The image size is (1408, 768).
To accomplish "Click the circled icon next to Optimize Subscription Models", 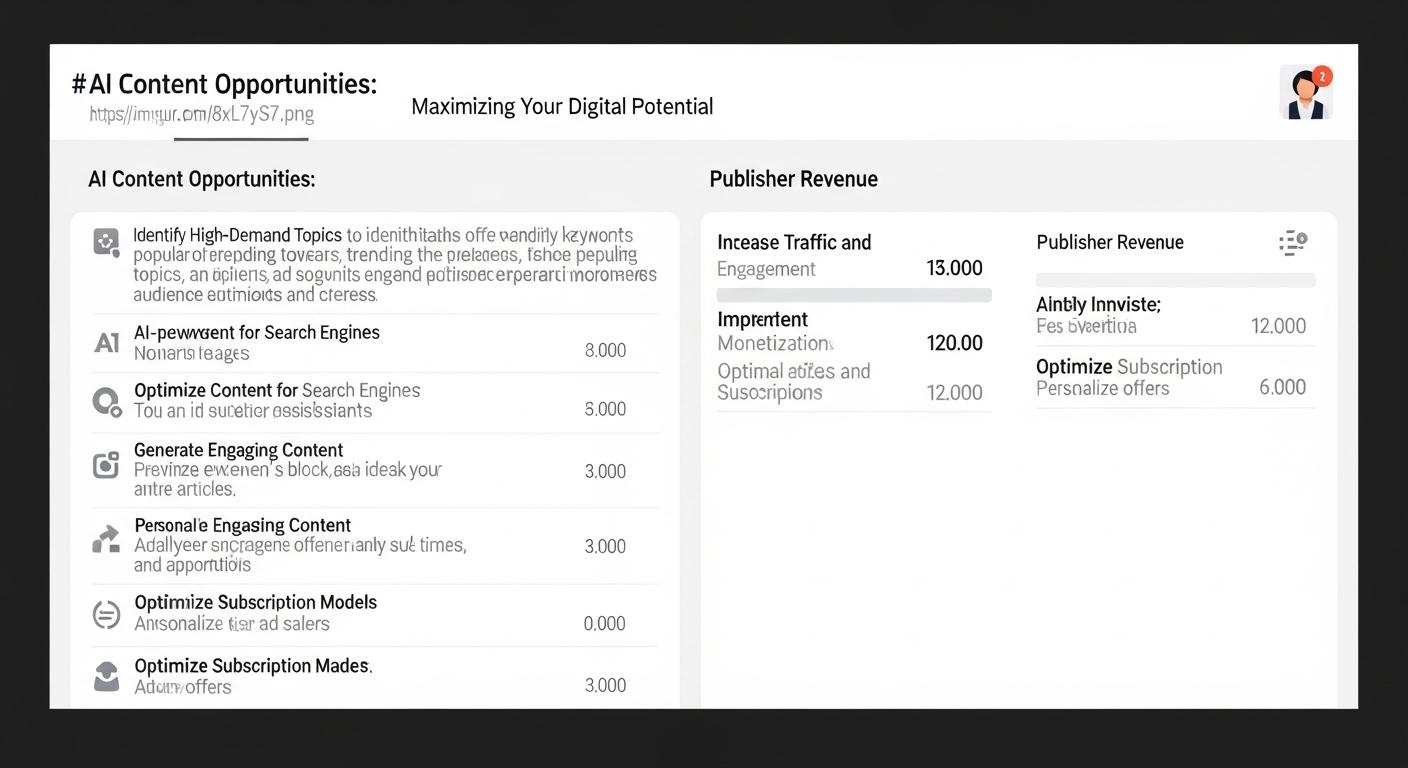I will coord(106,614).
